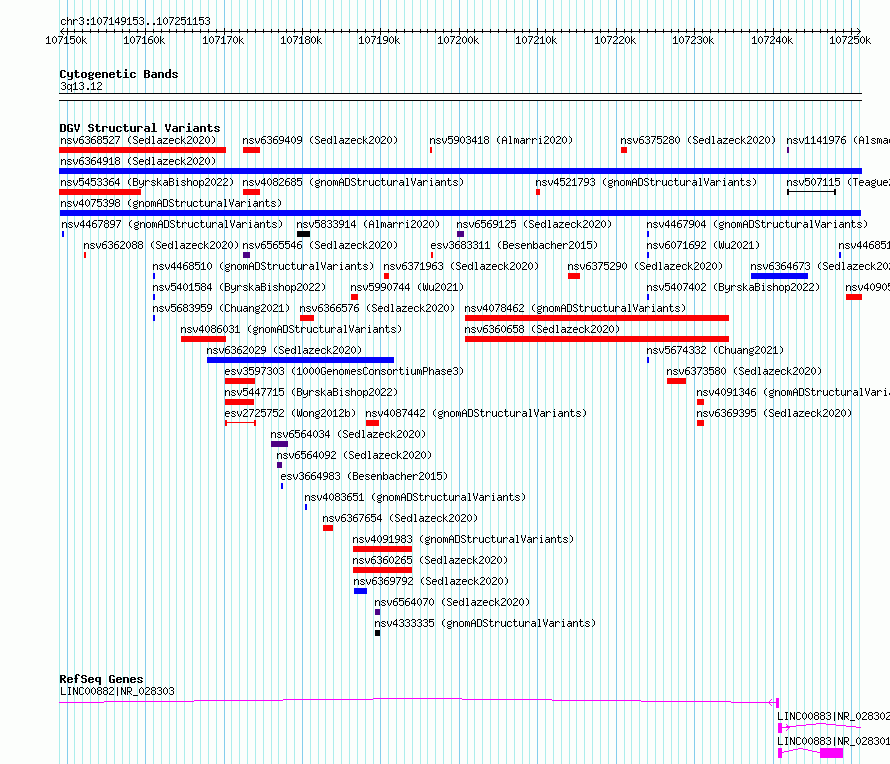The height and width of the screenshot is (764, 890).
Task: Click nsv4091983 (gnomADStructuralVariants) label
Action: tap(463, 539)
